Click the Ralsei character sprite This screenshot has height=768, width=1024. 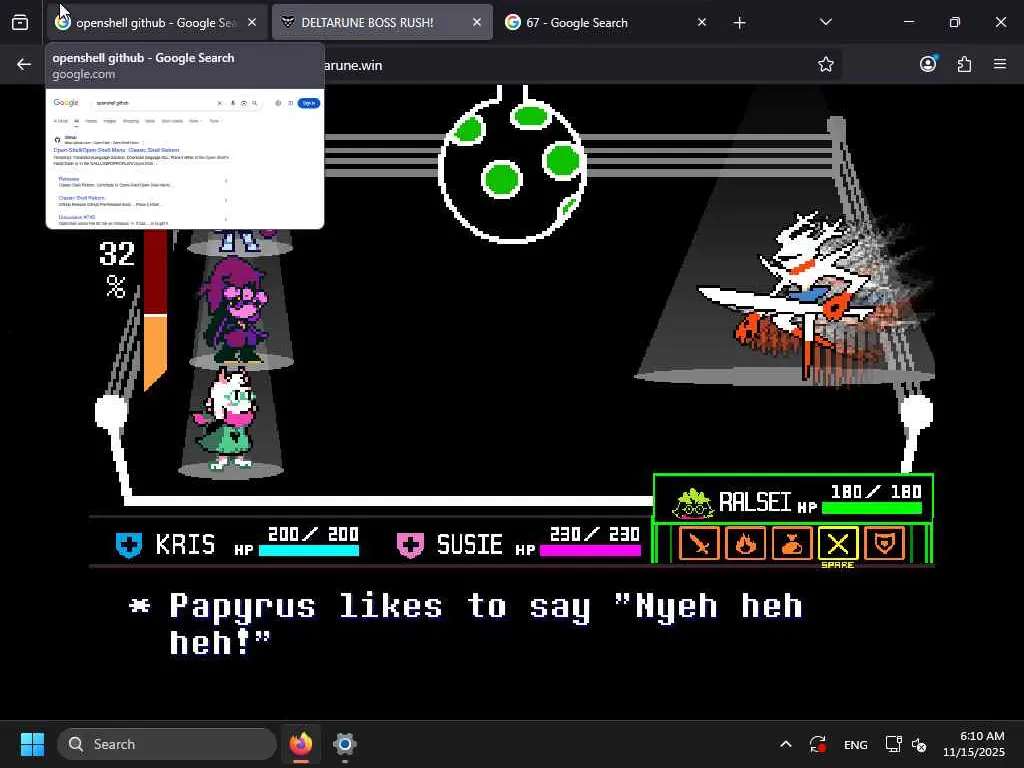click(x=227, y=418)
